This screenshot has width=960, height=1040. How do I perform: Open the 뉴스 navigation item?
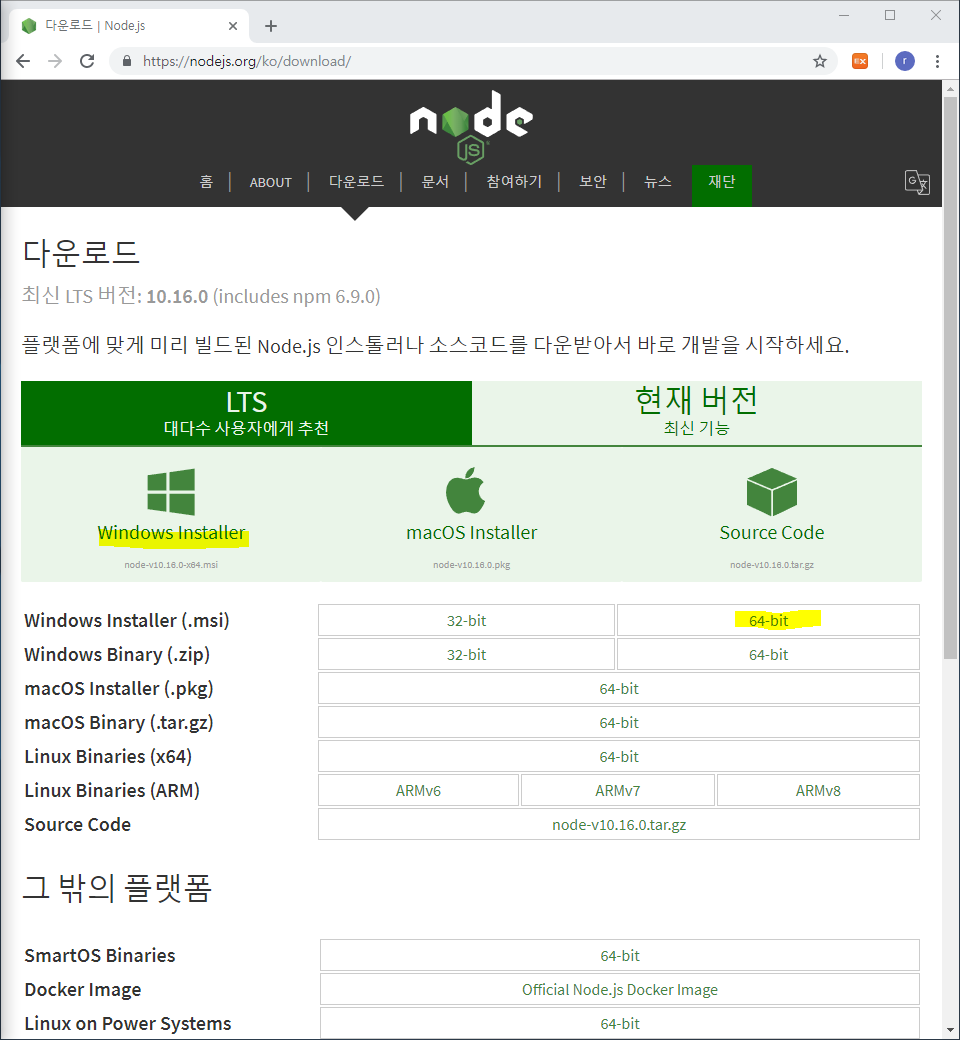[657, 182]
